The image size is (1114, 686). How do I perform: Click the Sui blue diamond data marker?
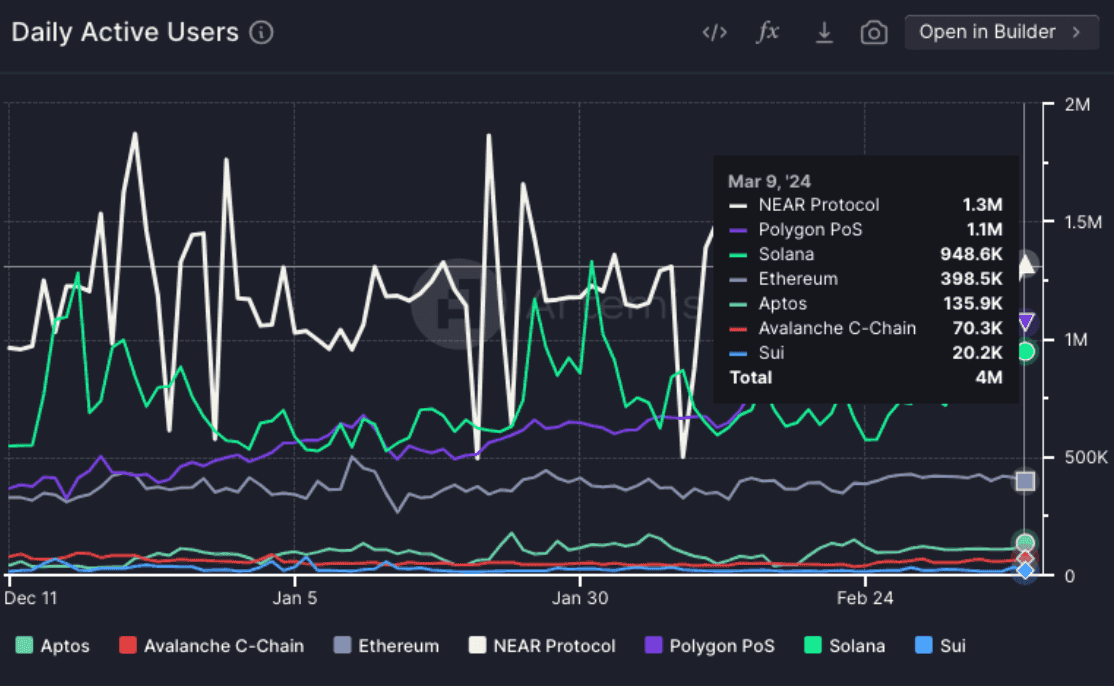tap(1025, 570)
